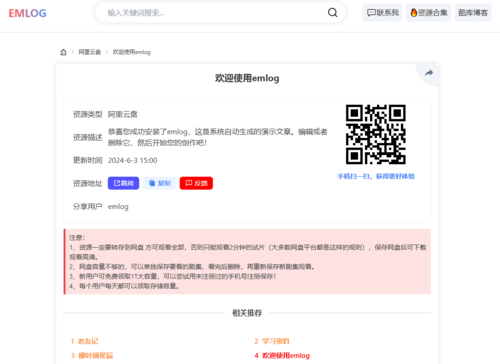The image size is (500, 364).
Task: Click the share arrow icon
Action: coord(429,73)
